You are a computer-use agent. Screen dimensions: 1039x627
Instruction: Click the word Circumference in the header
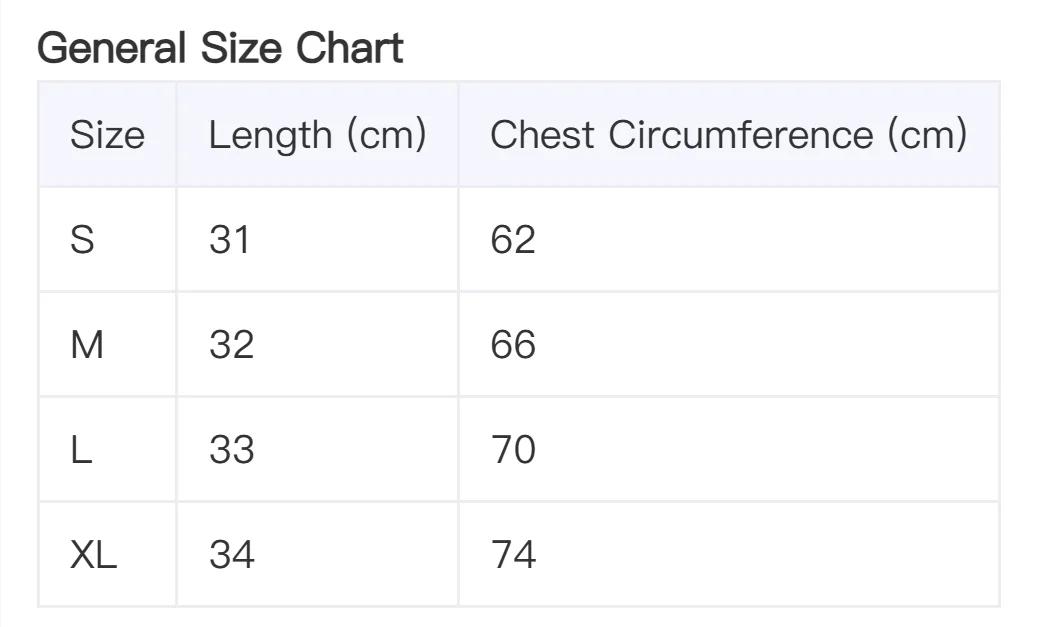741,135
